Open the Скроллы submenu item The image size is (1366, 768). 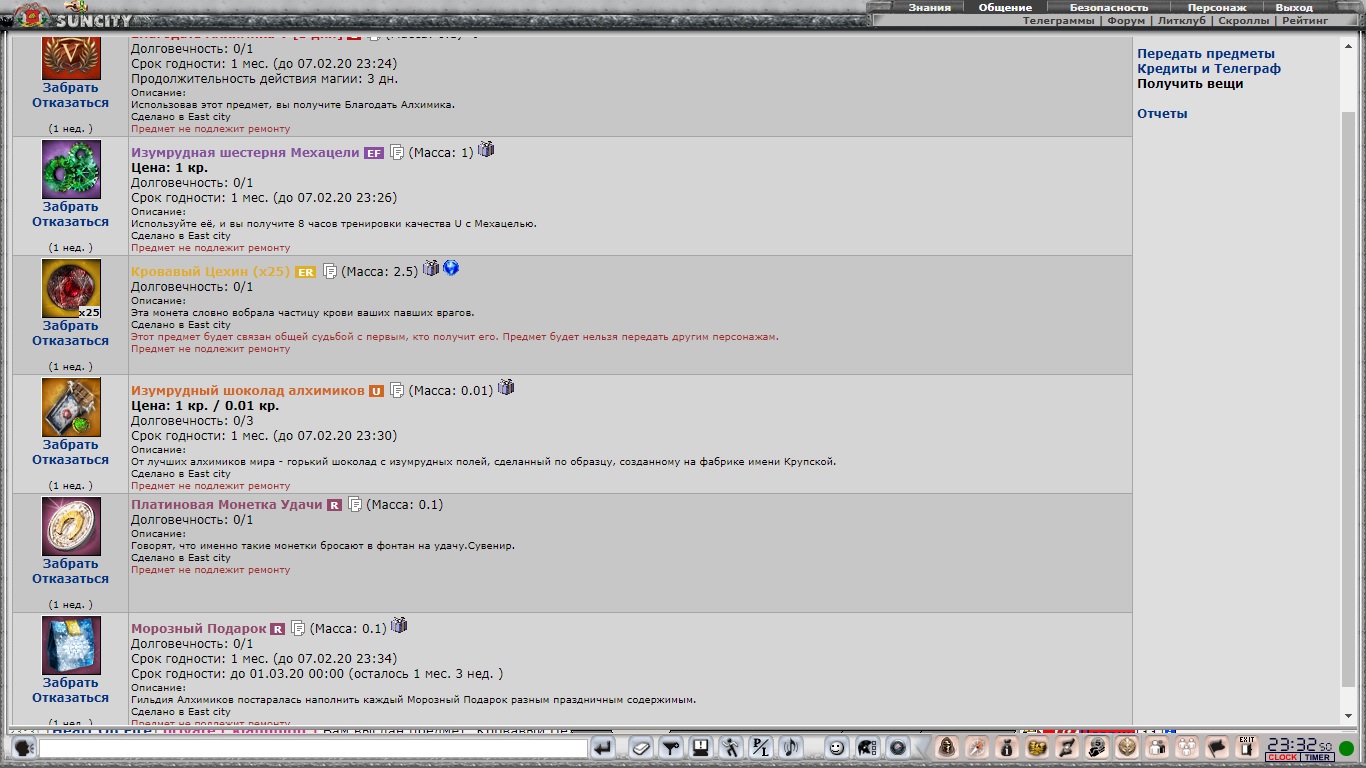[x=1243, y=20]
